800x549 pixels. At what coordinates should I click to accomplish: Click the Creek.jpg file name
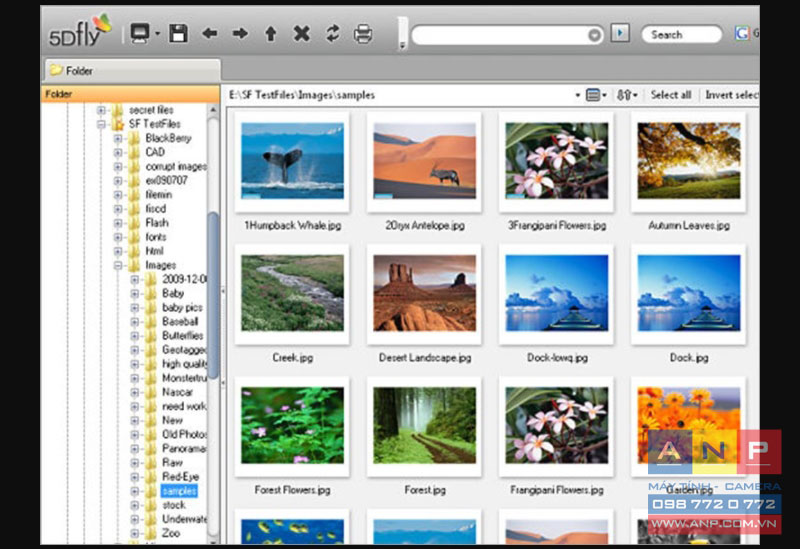(x=292, y=358)
